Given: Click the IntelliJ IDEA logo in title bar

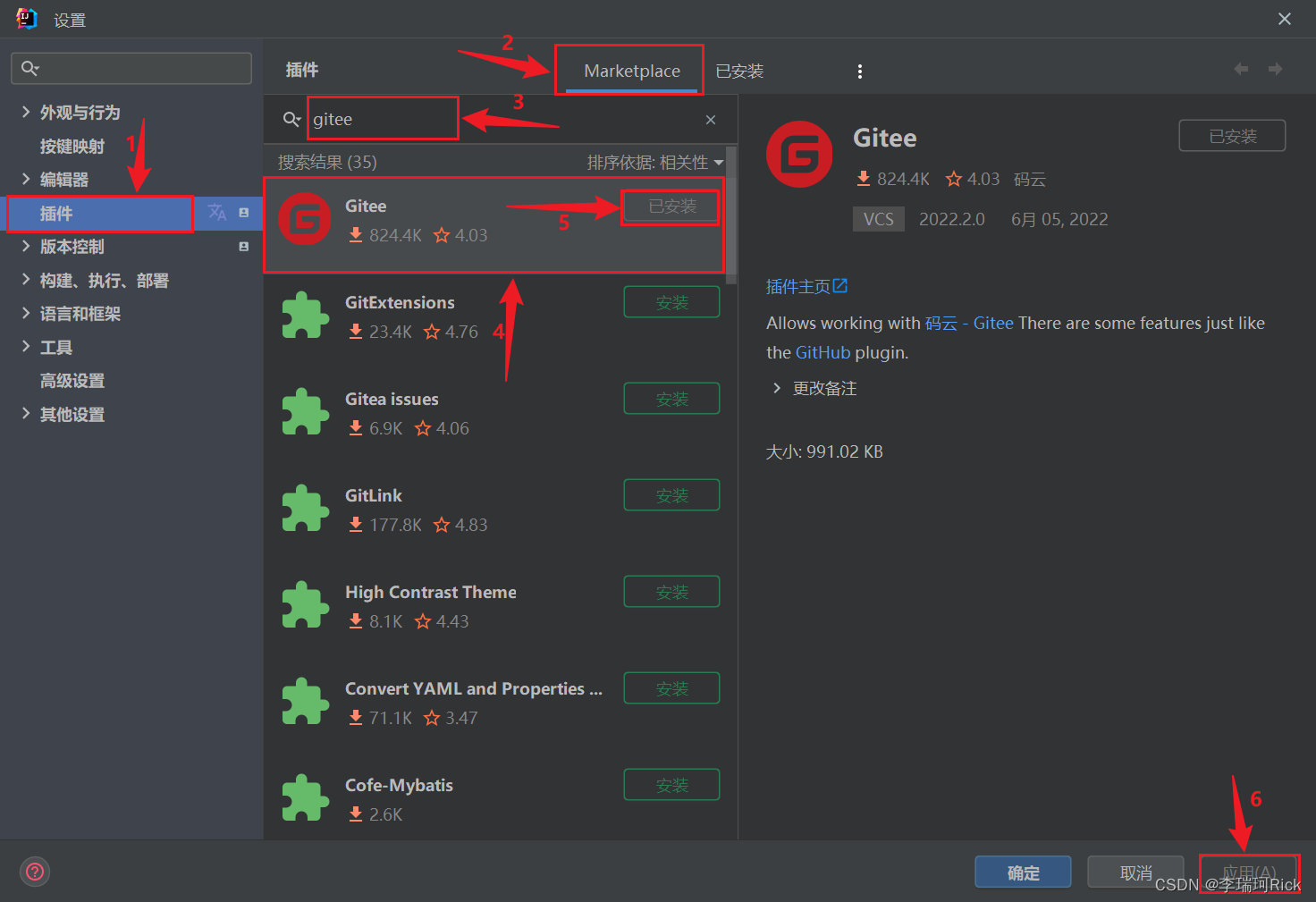Looking at the screenshot, I should coord(27,19).
